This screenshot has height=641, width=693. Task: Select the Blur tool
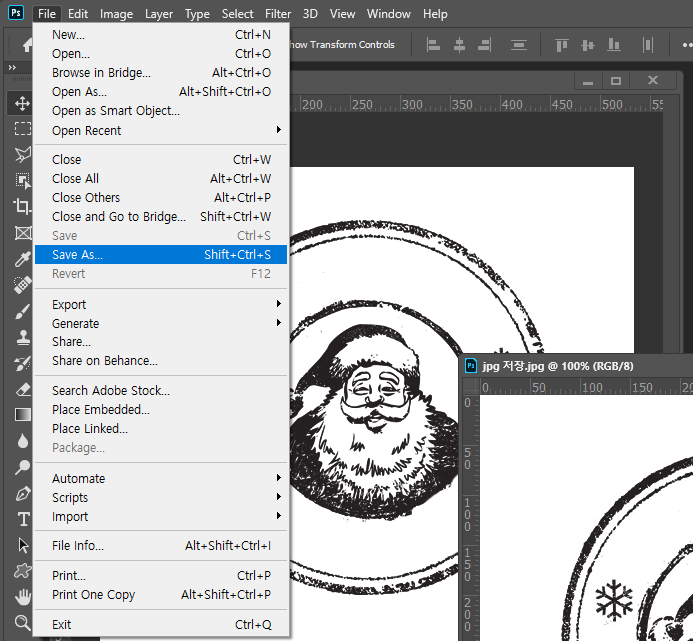point(22,441)
